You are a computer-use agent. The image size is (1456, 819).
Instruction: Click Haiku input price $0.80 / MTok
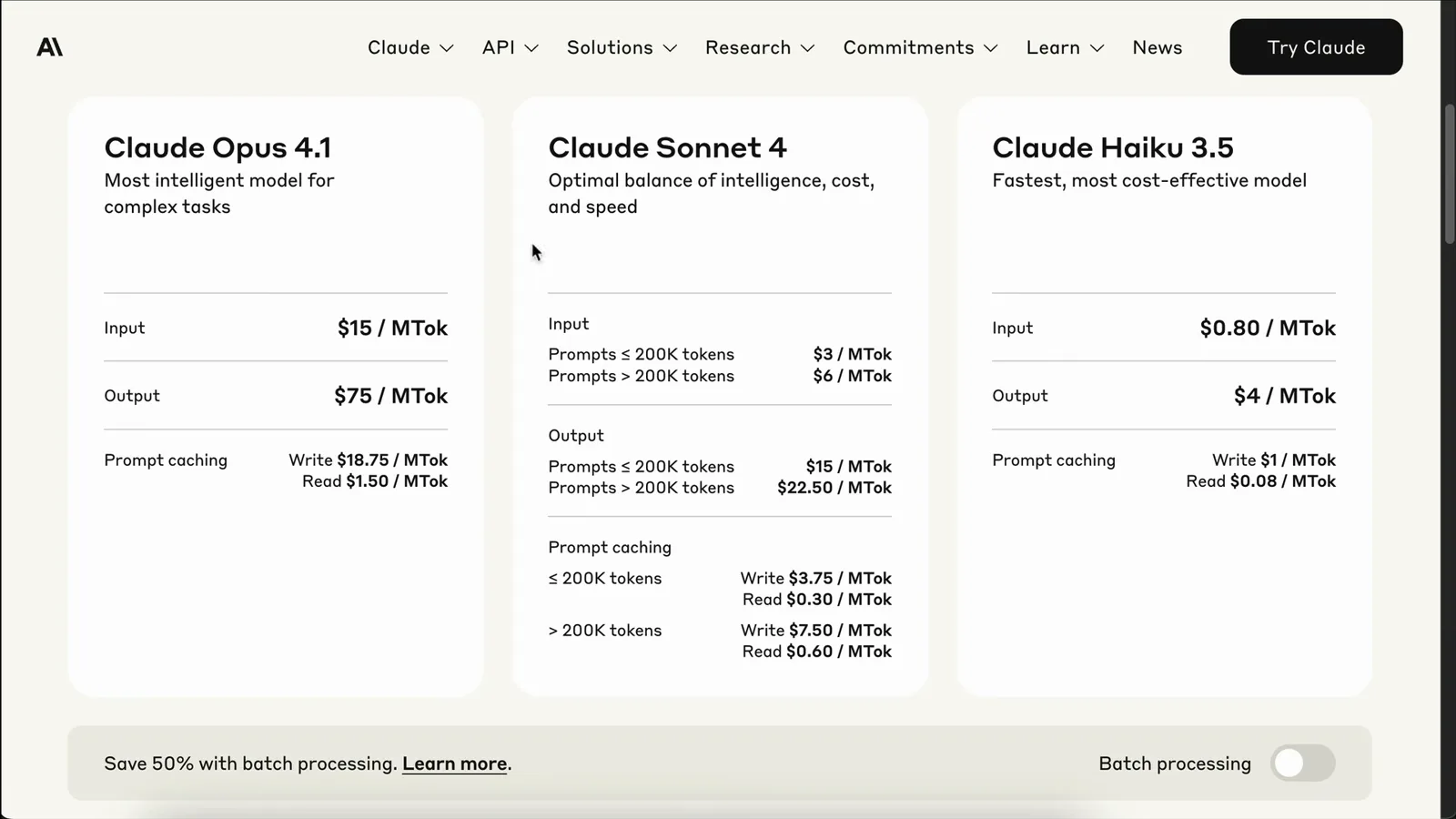[x=1268, y=328]
